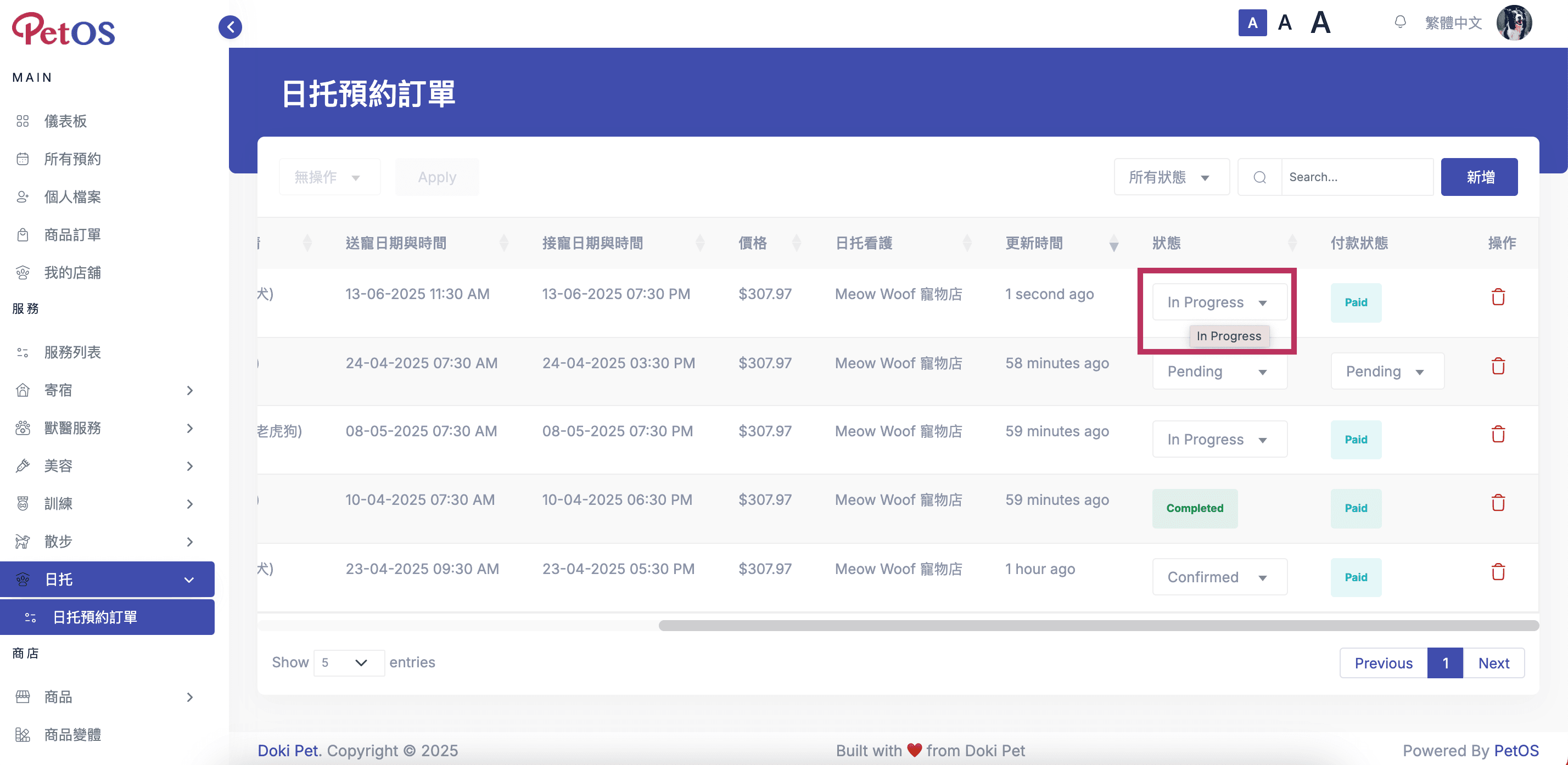Click the search magnifier icon
The image size is (1568, 765).
tap(1259, 177)
